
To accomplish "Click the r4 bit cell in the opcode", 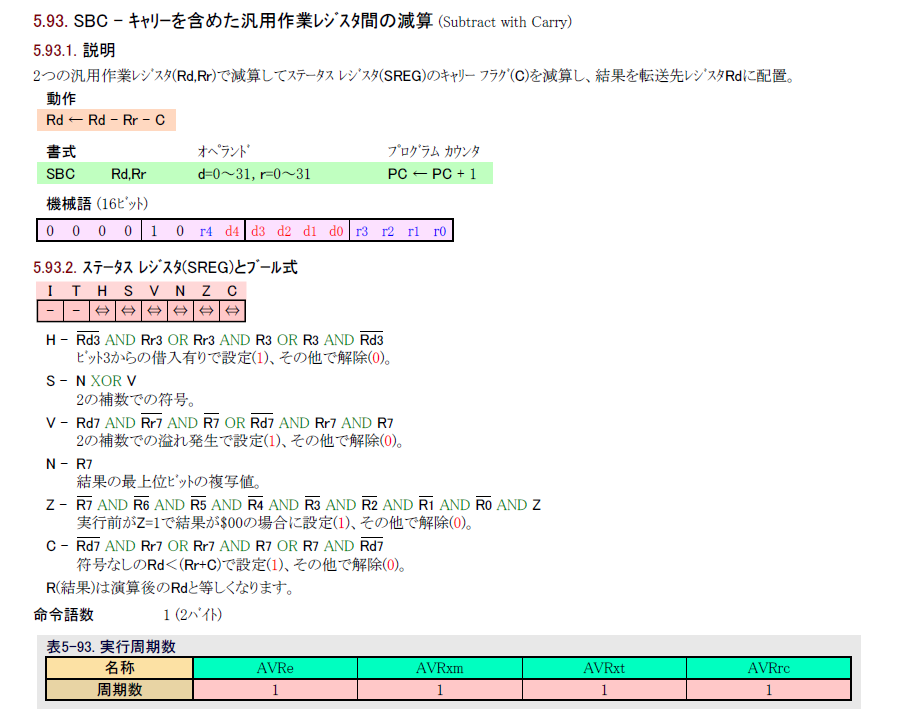I will click(206, 231).
